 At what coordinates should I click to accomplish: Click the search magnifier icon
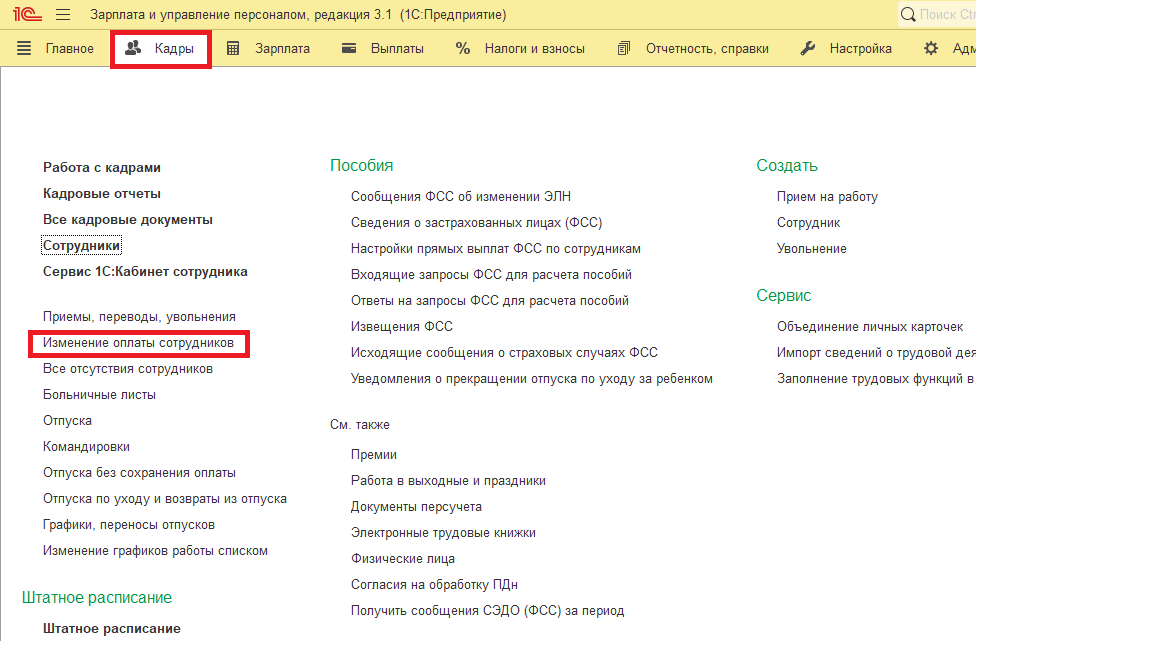point(908,14)
